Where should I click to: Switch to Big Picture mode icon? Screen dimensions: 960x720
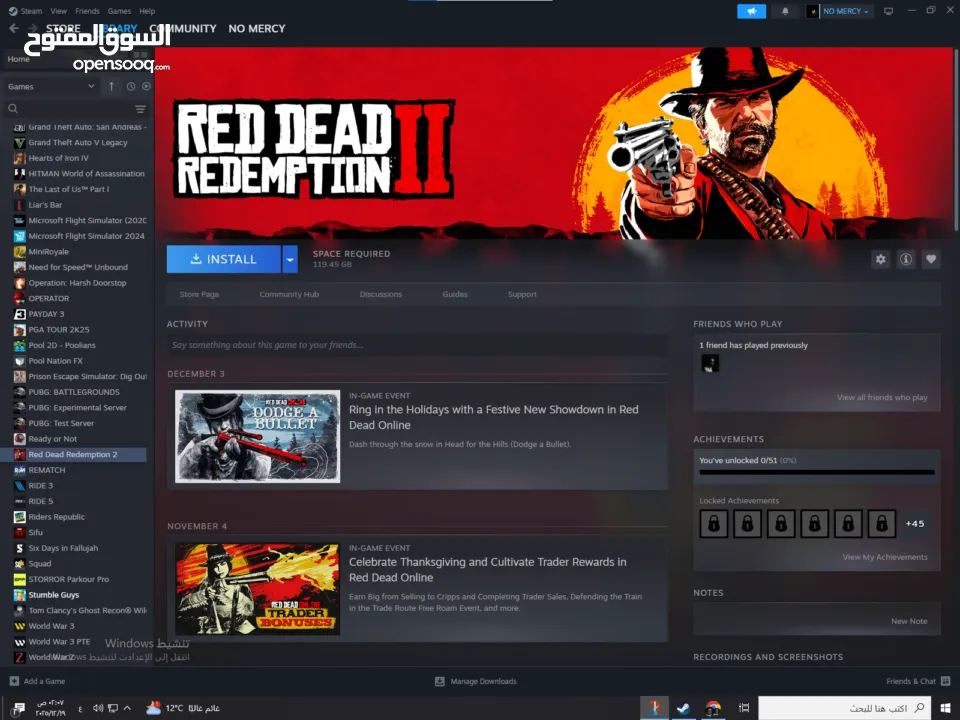888,11
